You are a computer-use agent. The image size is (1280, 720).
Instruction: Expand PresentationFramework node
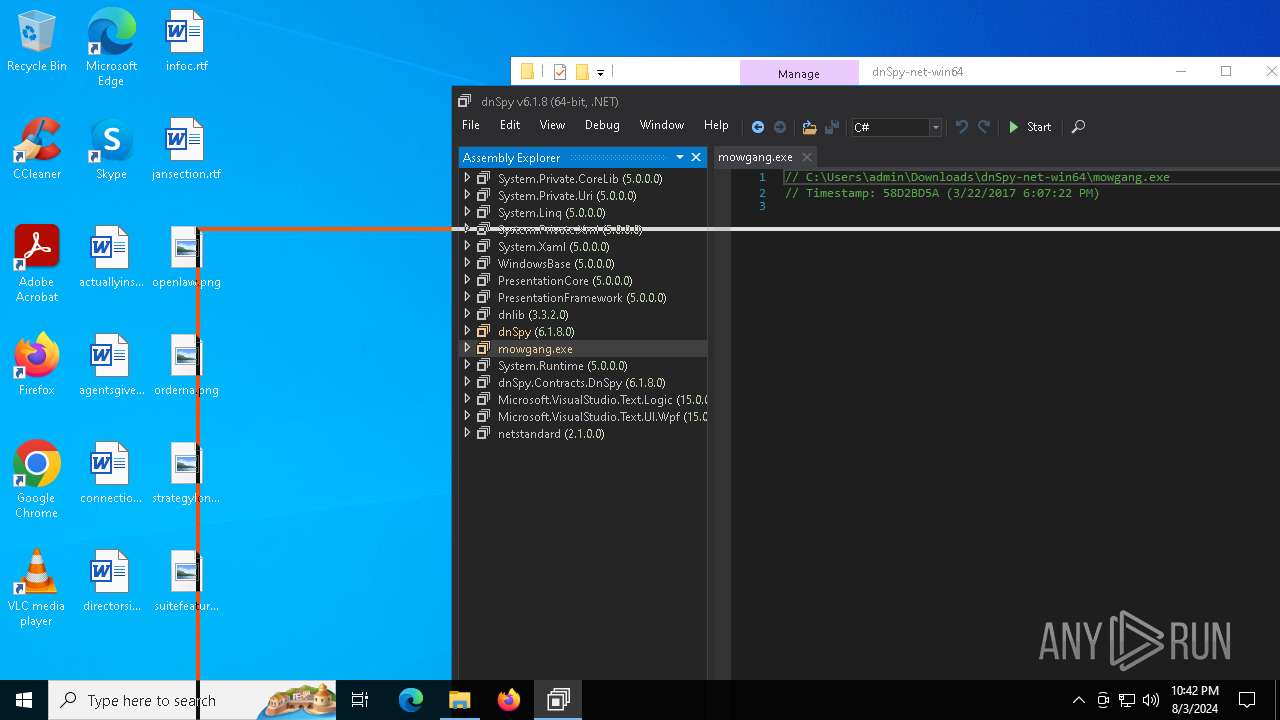467,297
